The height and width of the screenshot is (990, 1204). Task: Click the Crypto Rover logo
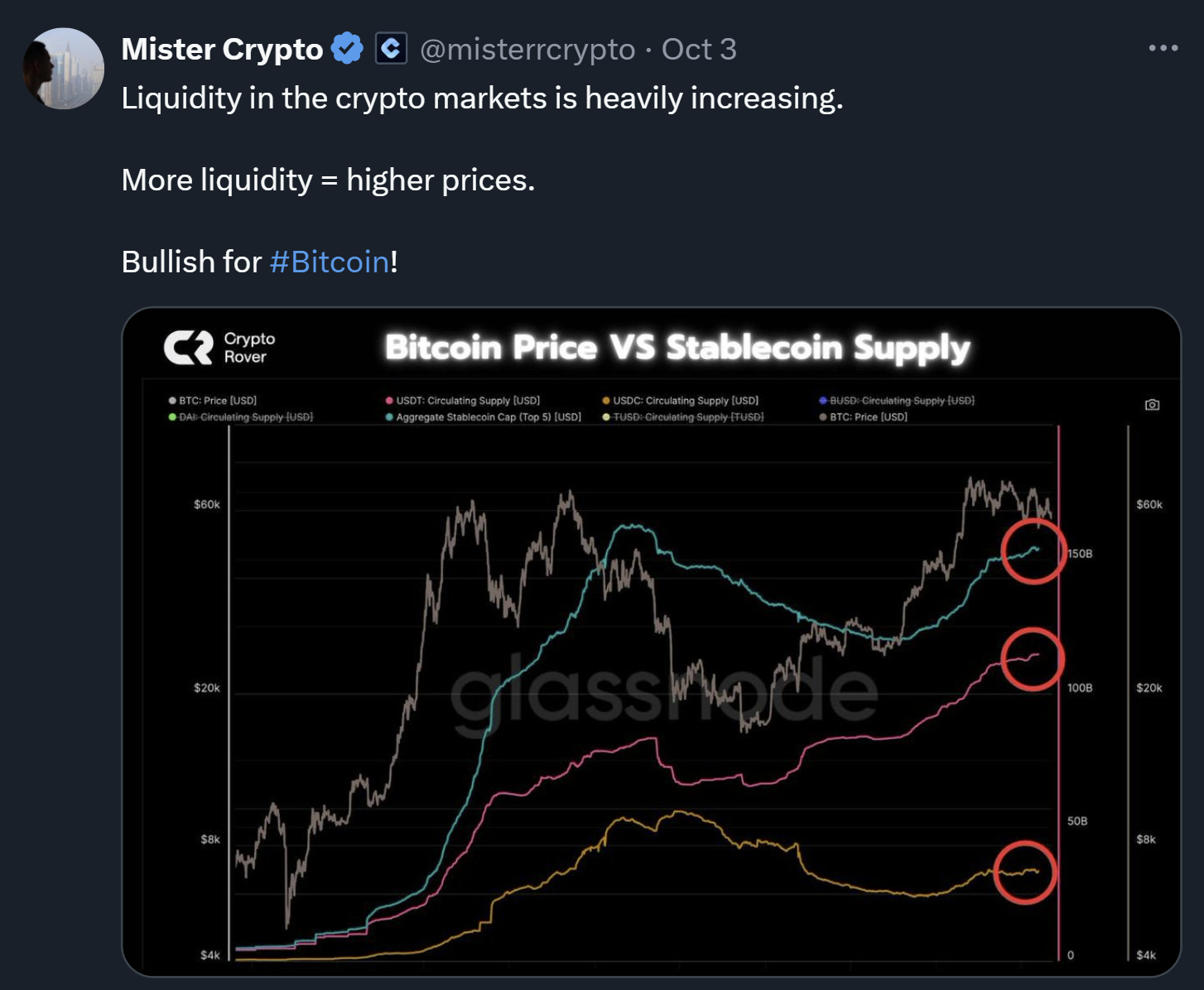click(x=220, y=348)
